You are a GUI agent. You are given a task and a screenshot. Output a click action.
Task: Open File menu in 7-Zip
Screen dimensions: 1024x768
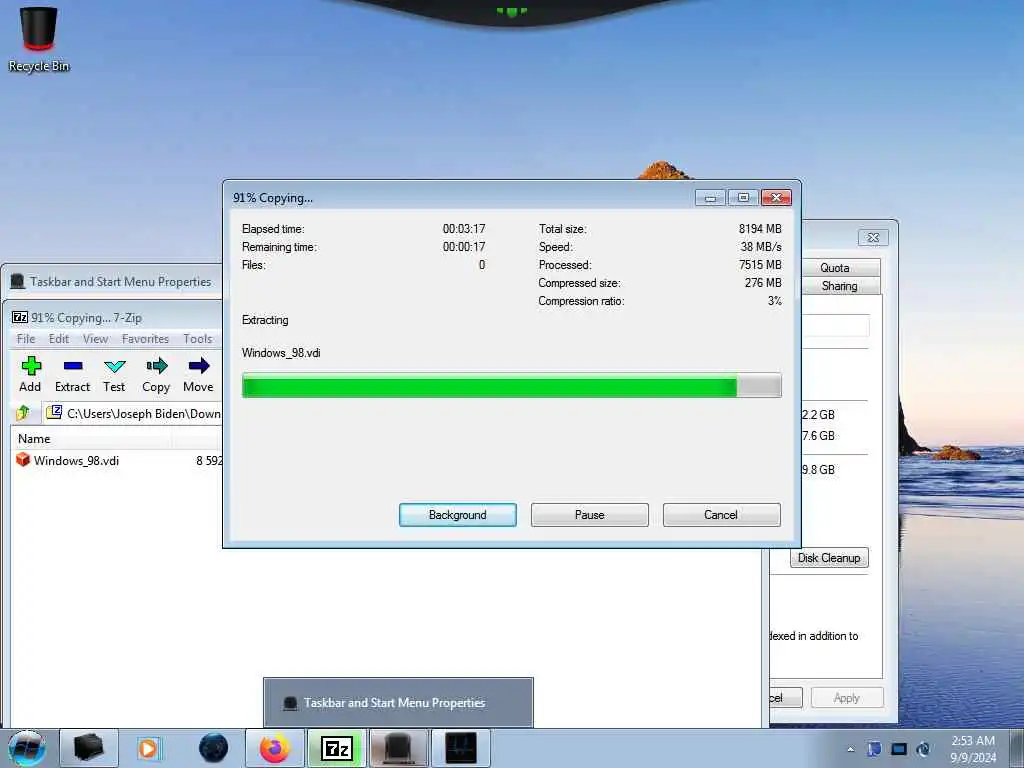[x=26, y=338]
